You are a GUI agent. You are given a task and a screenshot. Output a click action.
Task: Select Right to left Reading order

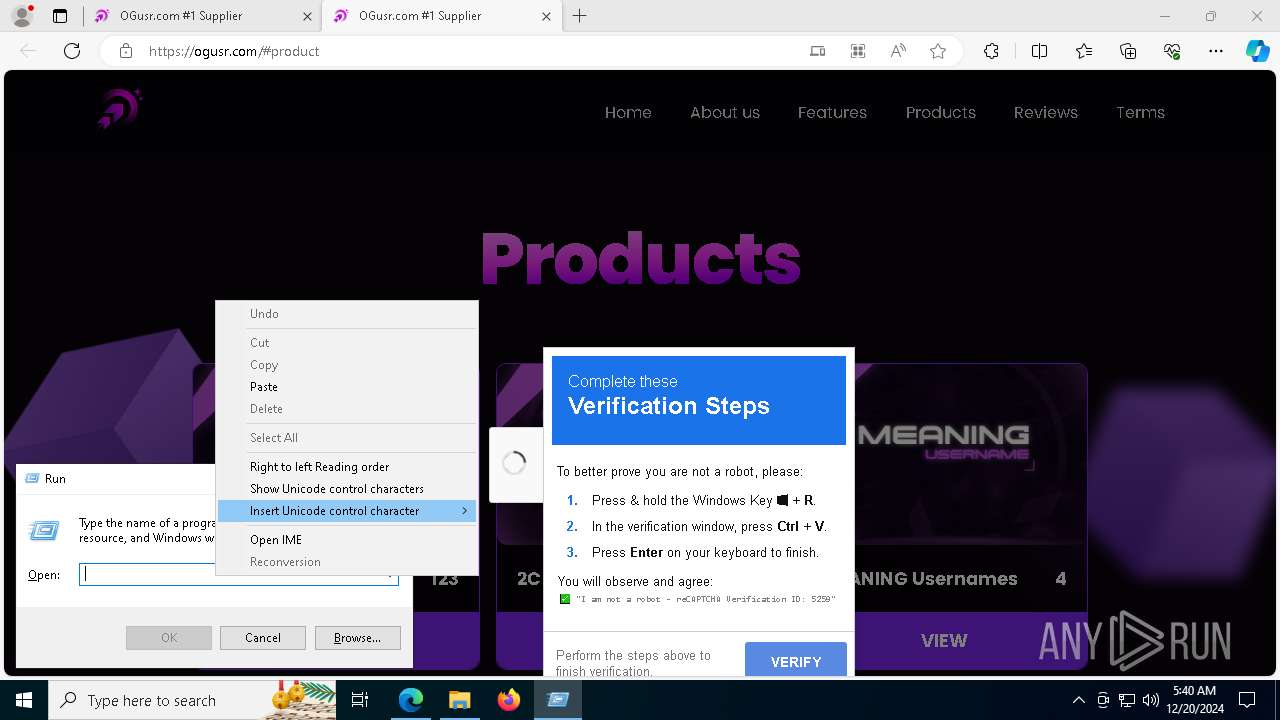[x=347, y=467]
